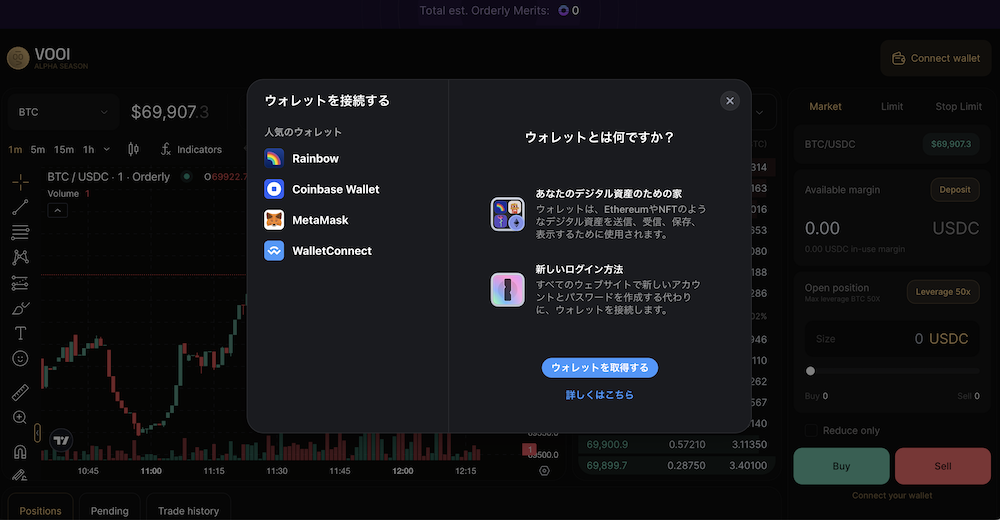Select the XABCD pattern tool
Viewport: 1000px width, 520px height.
(x=20, y=257)
